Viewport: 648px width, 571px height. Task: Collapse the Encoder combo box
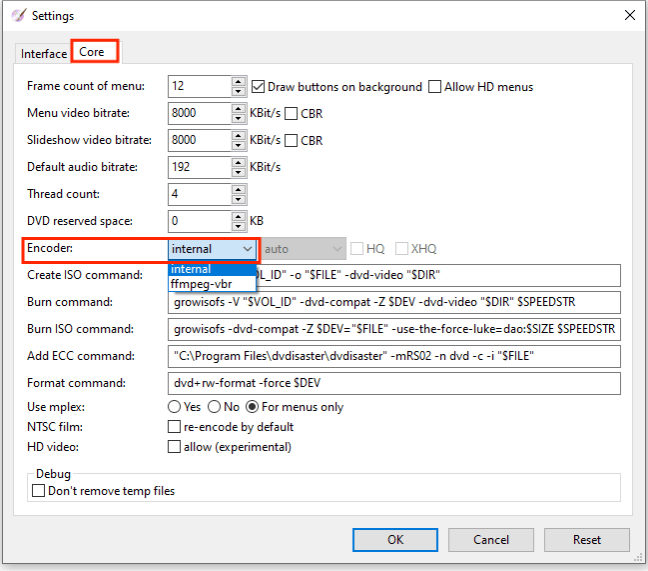[x=247, y=248]
